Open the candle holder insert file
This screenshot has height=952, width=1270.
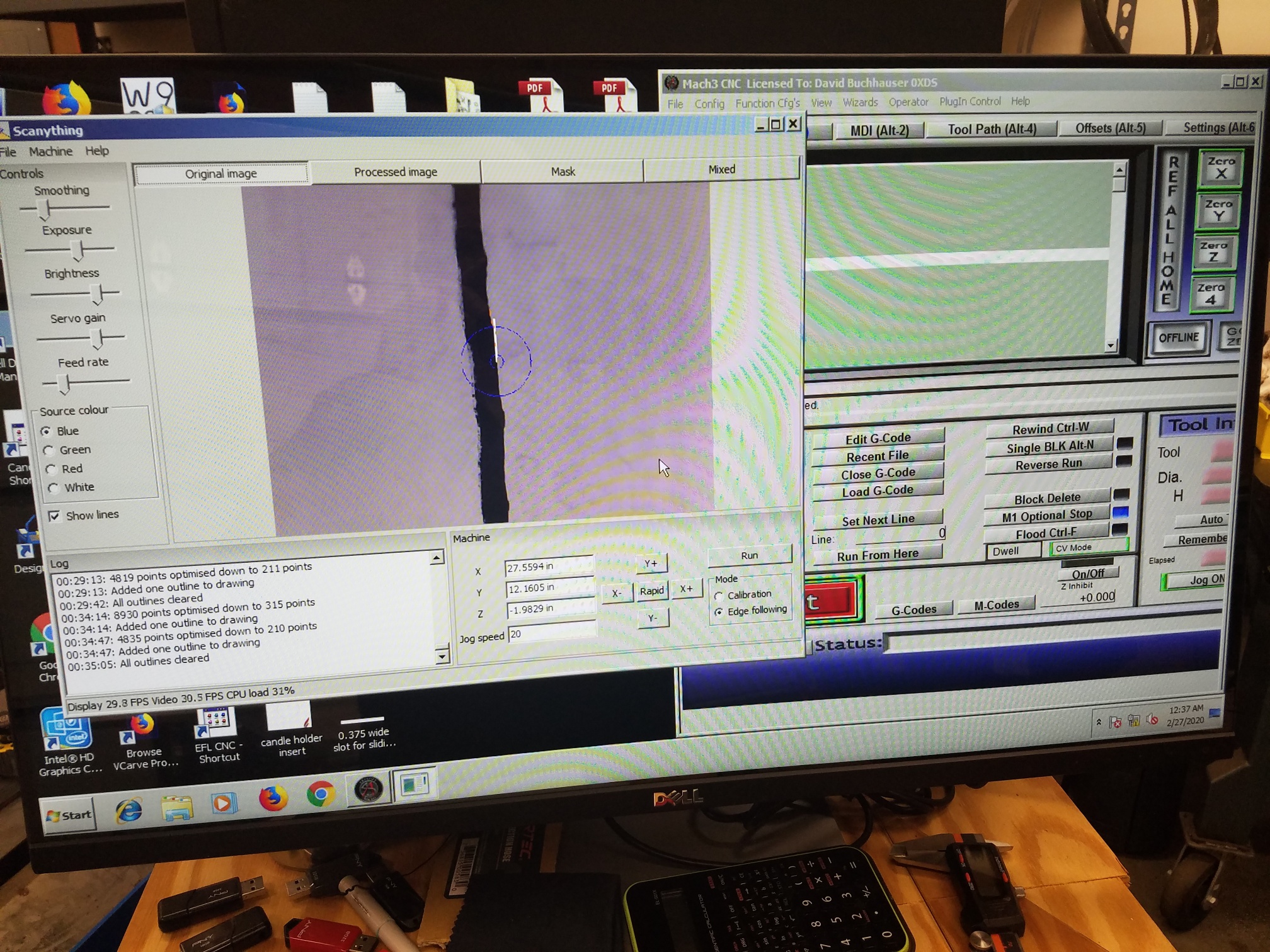click(x=290, y=729)
